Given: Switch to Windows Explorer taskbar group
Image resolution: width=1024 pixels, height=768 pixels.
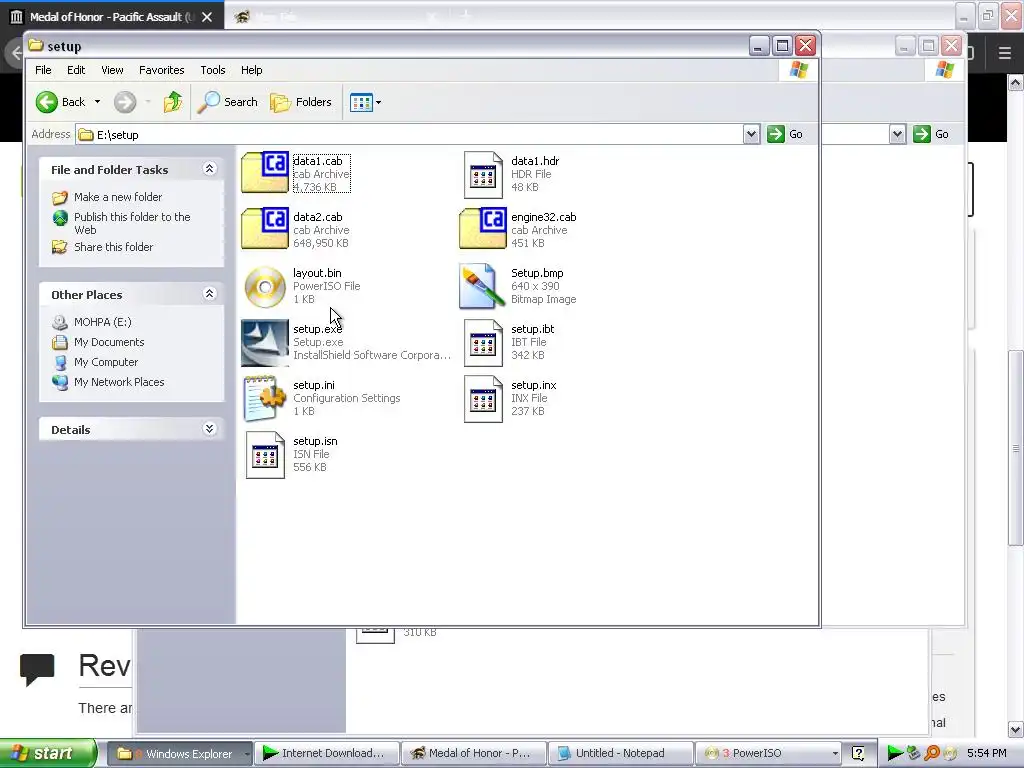Looking at the screenshot, I should tap(179, 754).
